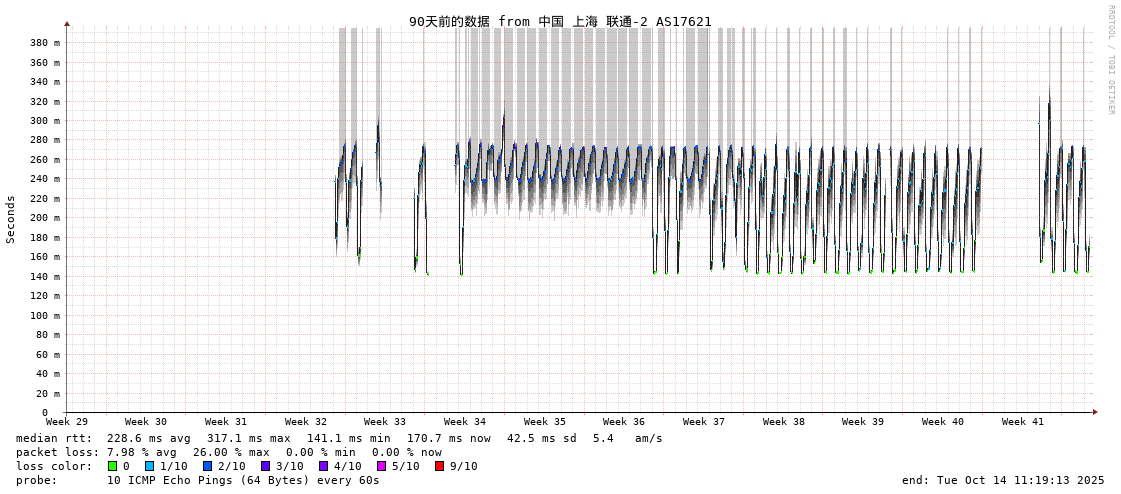
Task: Click the 42.5 ms sd value
Action: (x=543, y=438)
